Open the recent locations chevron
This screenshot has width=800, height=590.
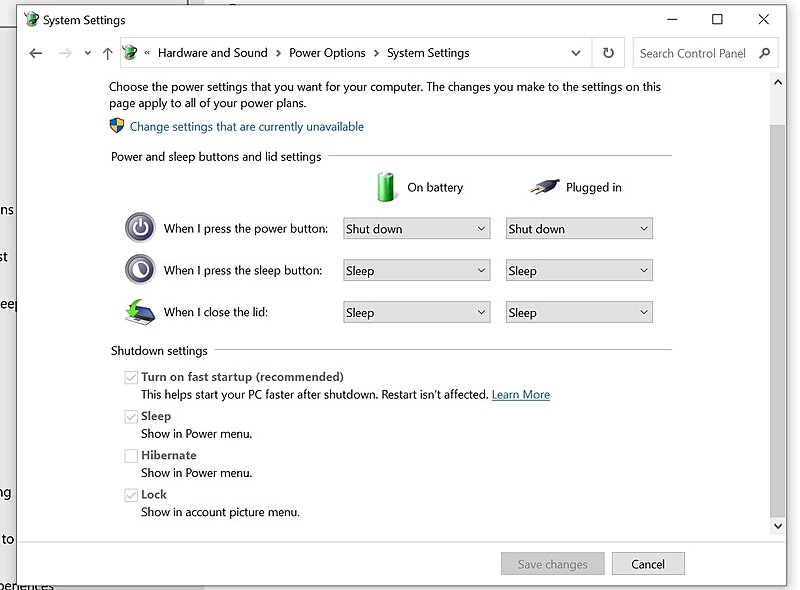coord(88,53)
